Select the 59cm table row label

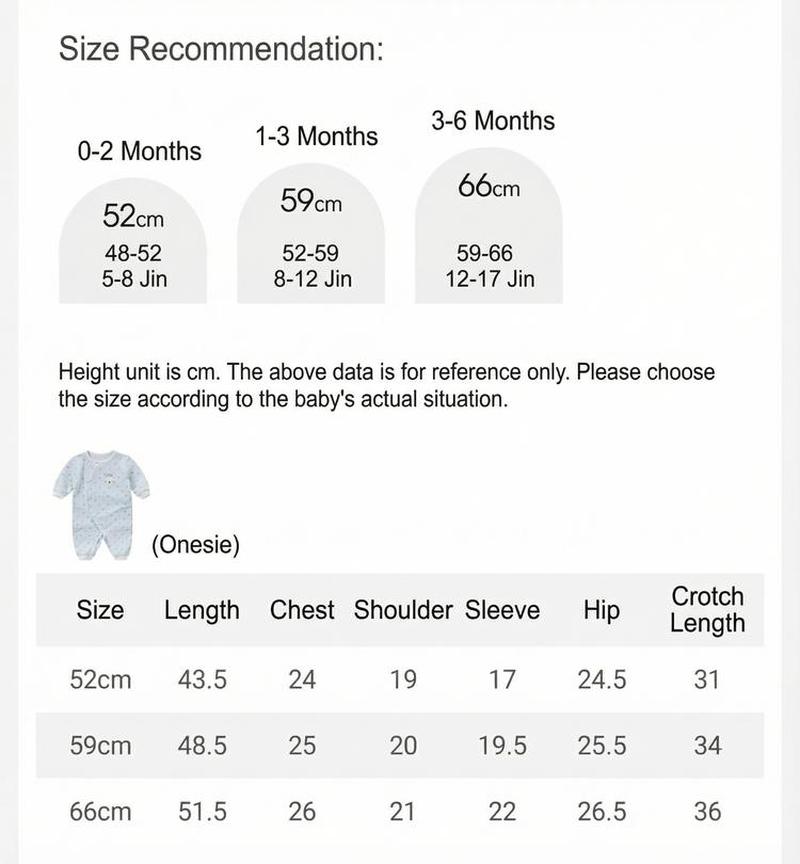coord(100,746)
